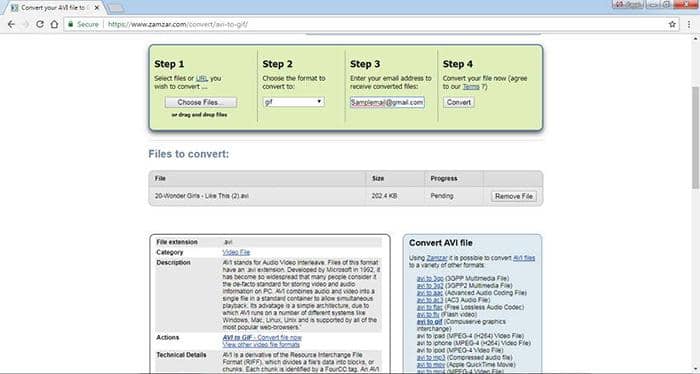Screen dimensions: 700x374
Task: Click the 'File extension' row label
Action: point(177,242)
